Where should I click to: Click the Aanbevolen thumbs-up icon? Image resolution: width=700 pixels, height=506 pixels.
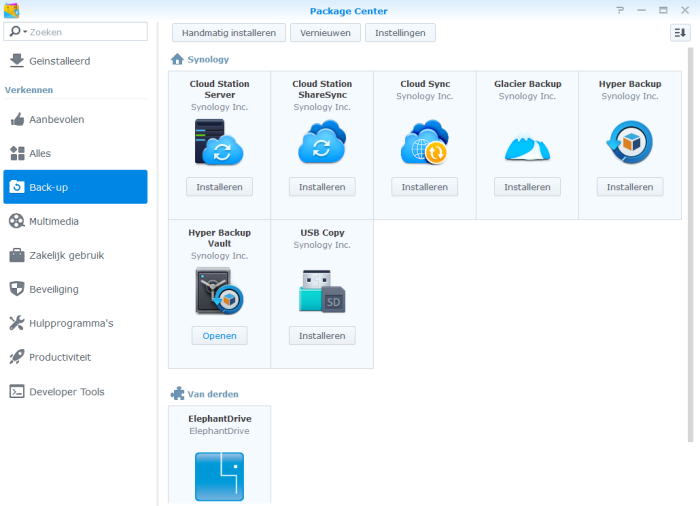click(17, 119)
